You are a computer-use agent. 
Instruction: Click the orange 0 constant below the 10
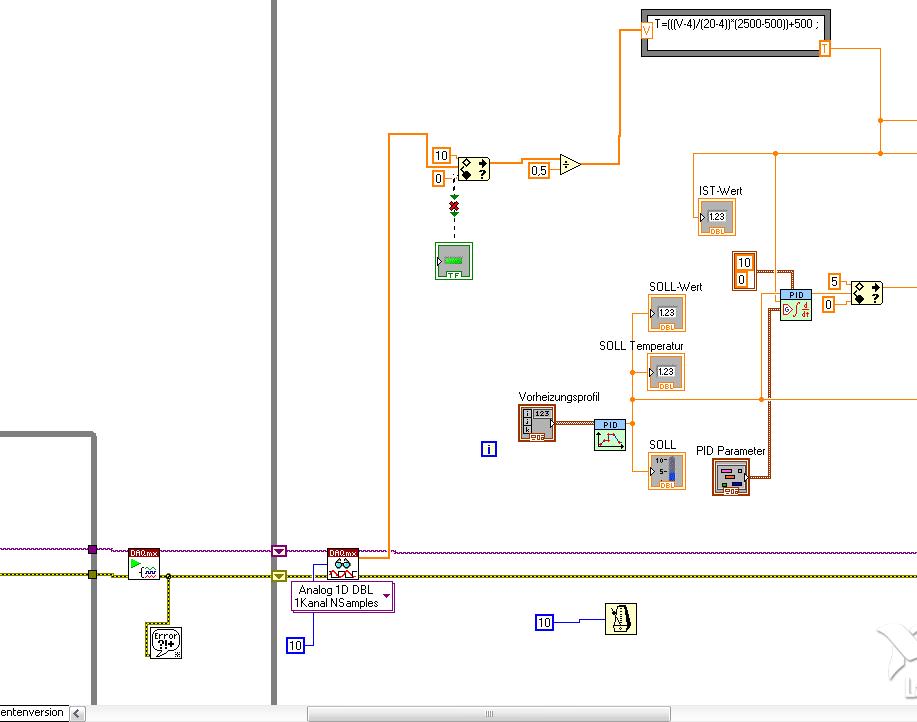[x=439, y=178]
